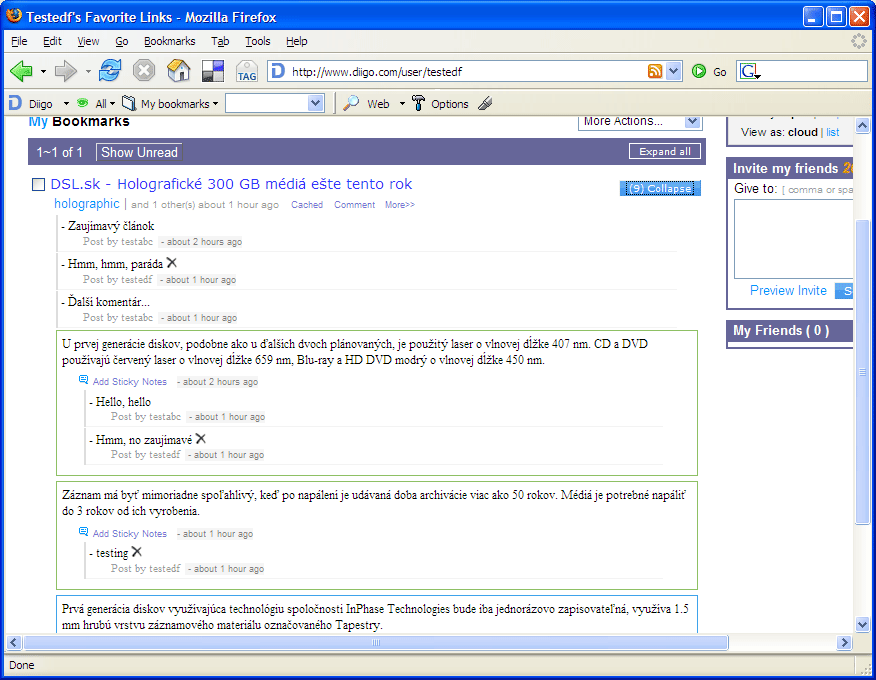Open the Tools menu
Screen dimensions: 876x680
[x=258, y=41]
